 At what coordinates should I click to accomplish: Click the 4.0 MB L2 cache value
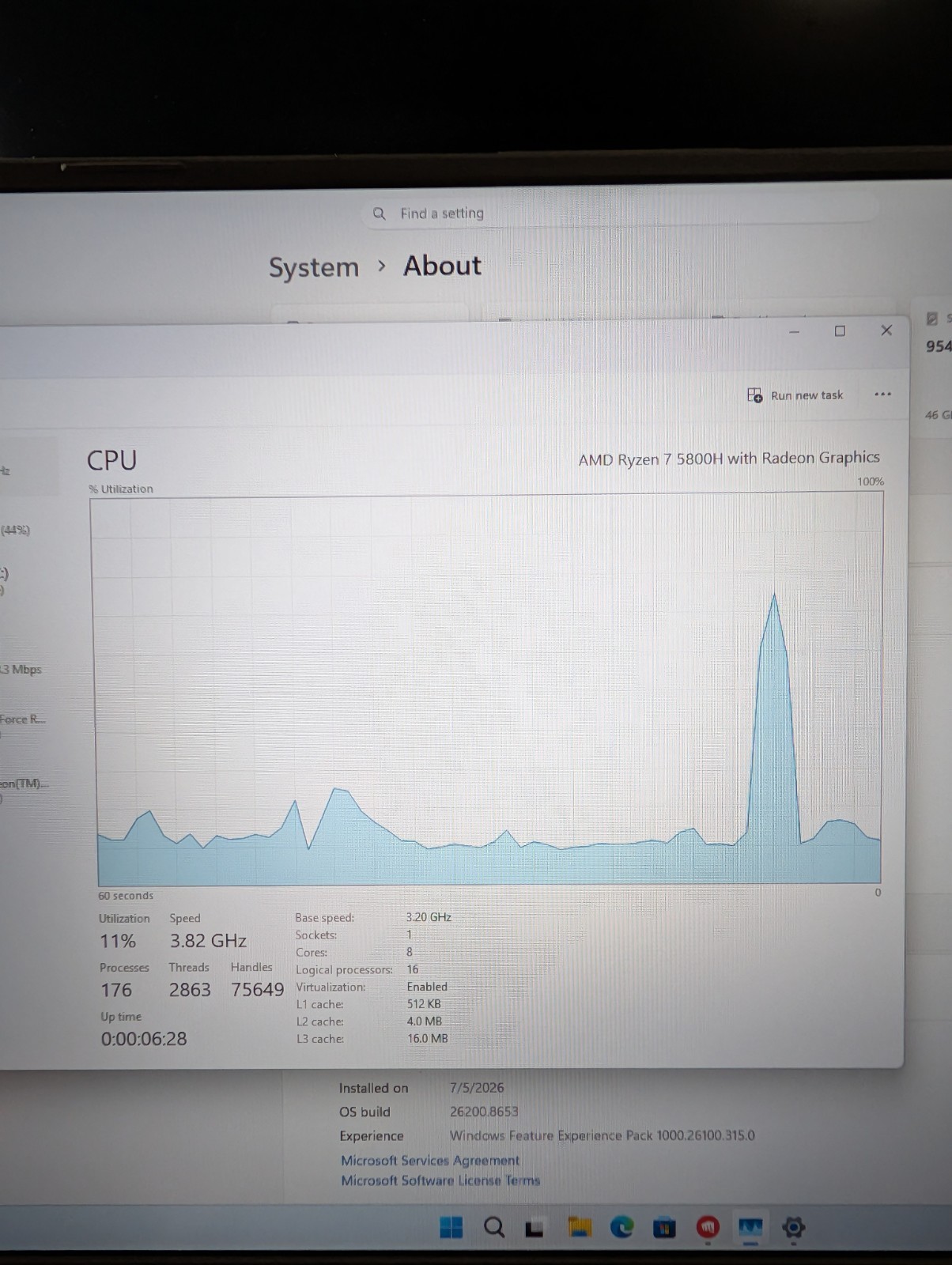coord(425,1021)
